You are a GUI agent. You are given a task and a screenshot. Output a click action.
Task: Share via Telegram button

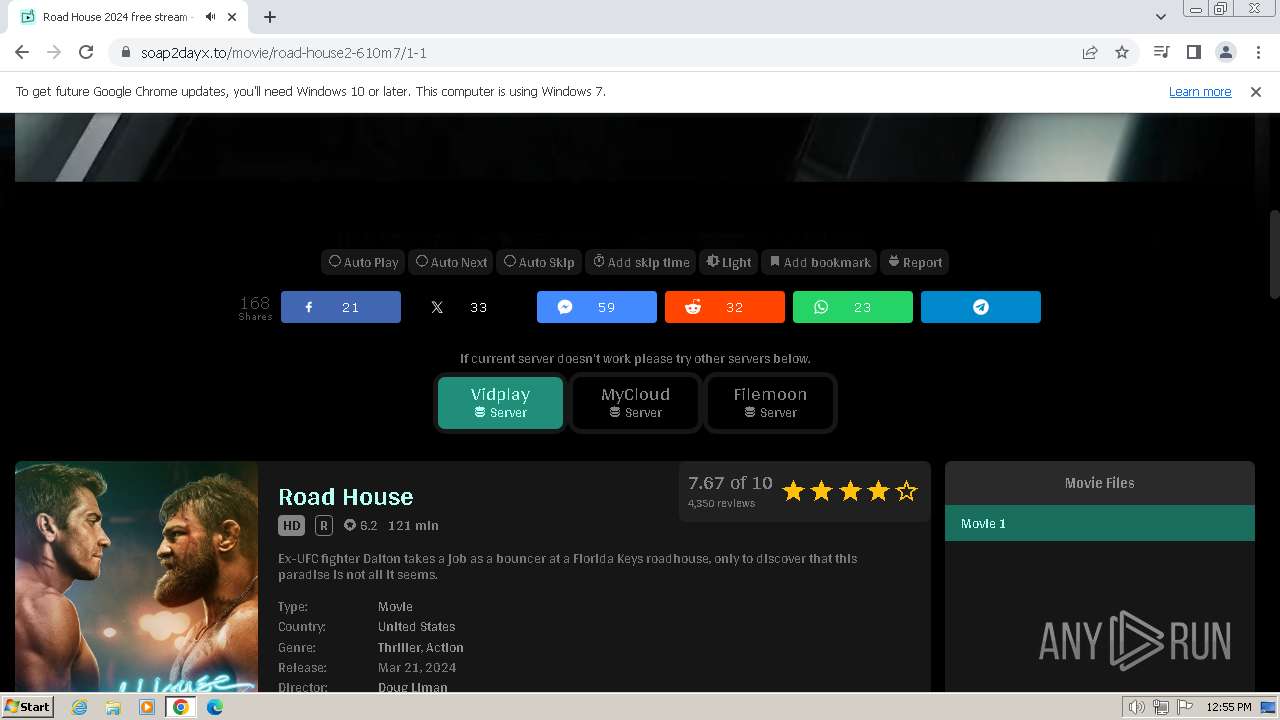pyautogui.click(x=981, y=307)
